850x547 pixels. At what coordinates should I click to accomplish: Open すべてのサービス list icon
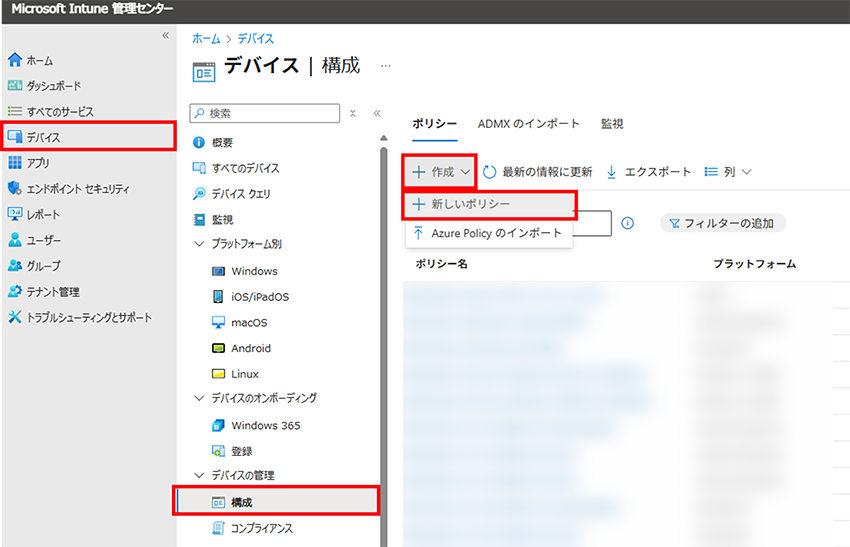15,111
